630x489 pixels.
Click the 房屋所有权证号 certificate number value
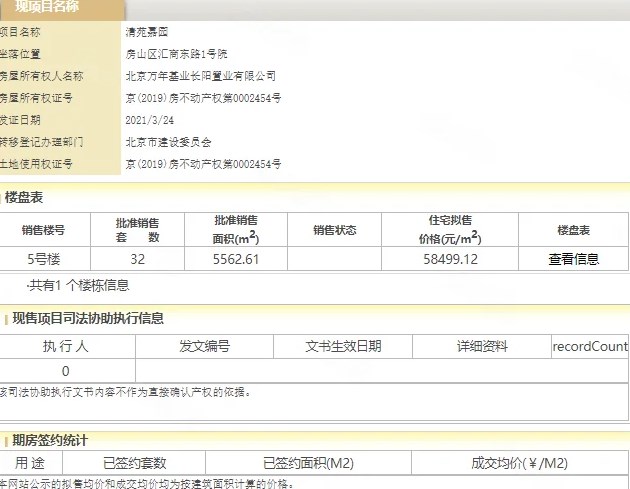(203, 98)
